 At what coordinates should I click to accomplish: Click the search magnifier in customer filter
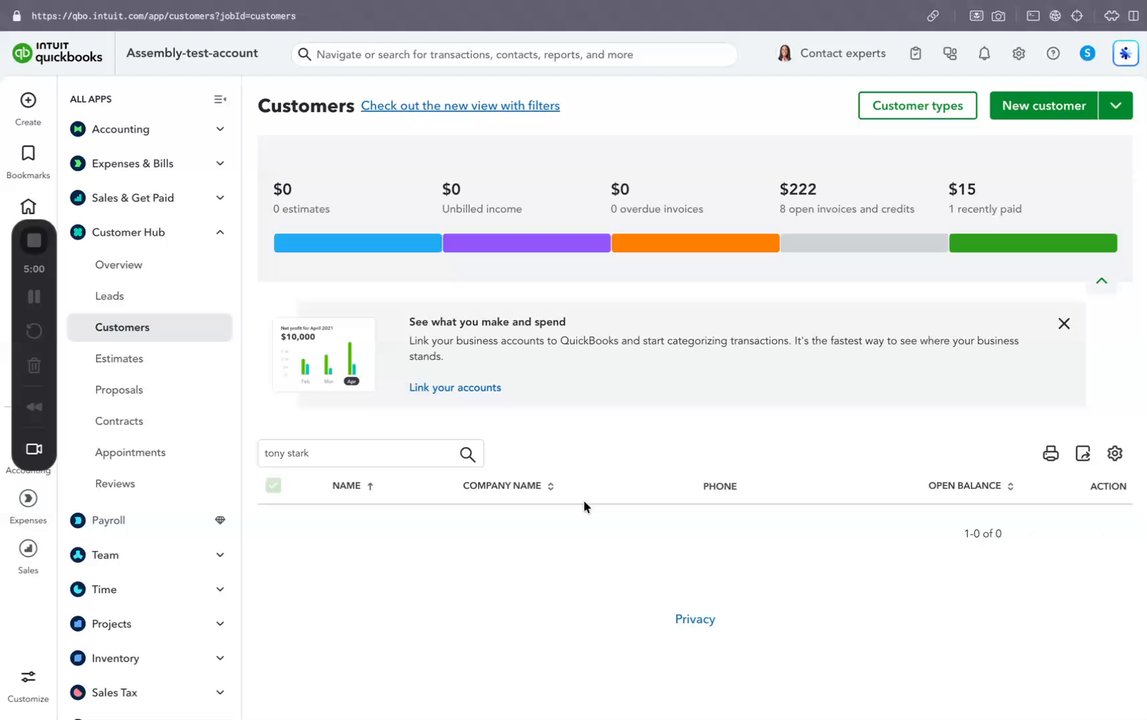467,454
